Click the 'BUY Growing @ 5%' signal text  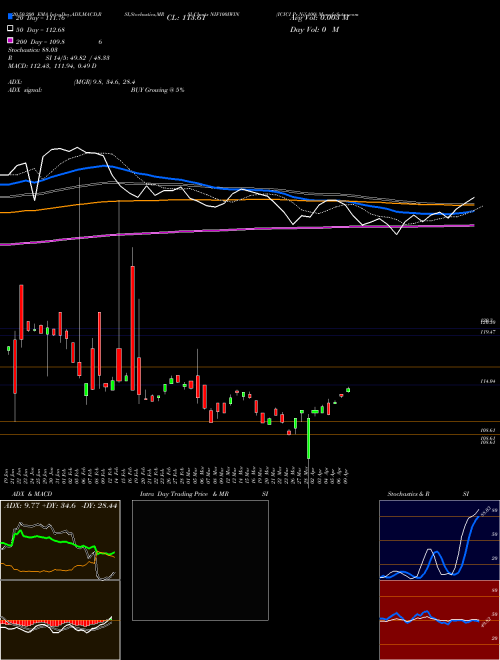[157, 90]
